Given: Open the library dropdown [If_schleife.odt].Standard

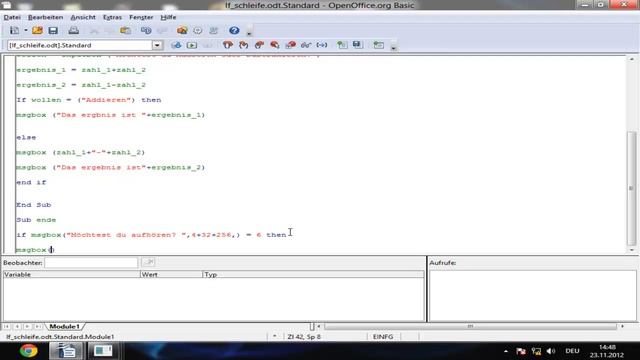Looking at the screenshot, I should (157, 45).
